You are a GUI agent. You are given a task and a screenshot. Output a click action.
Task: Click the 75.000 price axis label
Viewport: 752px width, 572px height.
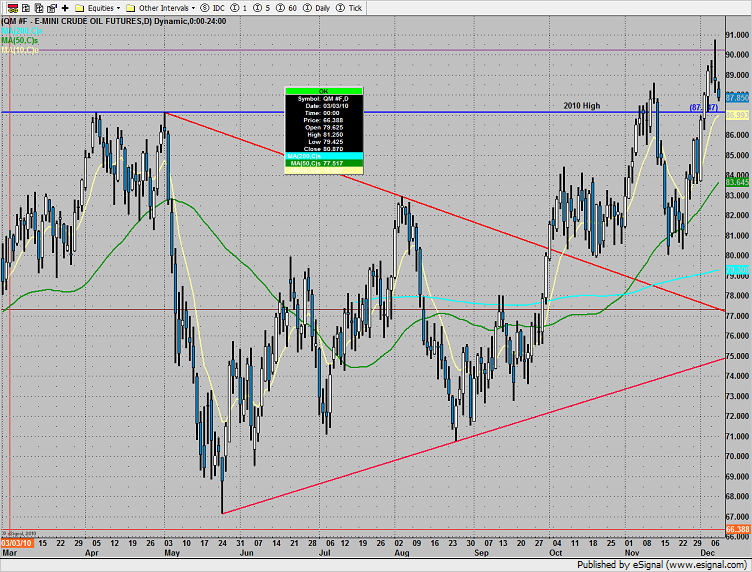tap(737, 356)
